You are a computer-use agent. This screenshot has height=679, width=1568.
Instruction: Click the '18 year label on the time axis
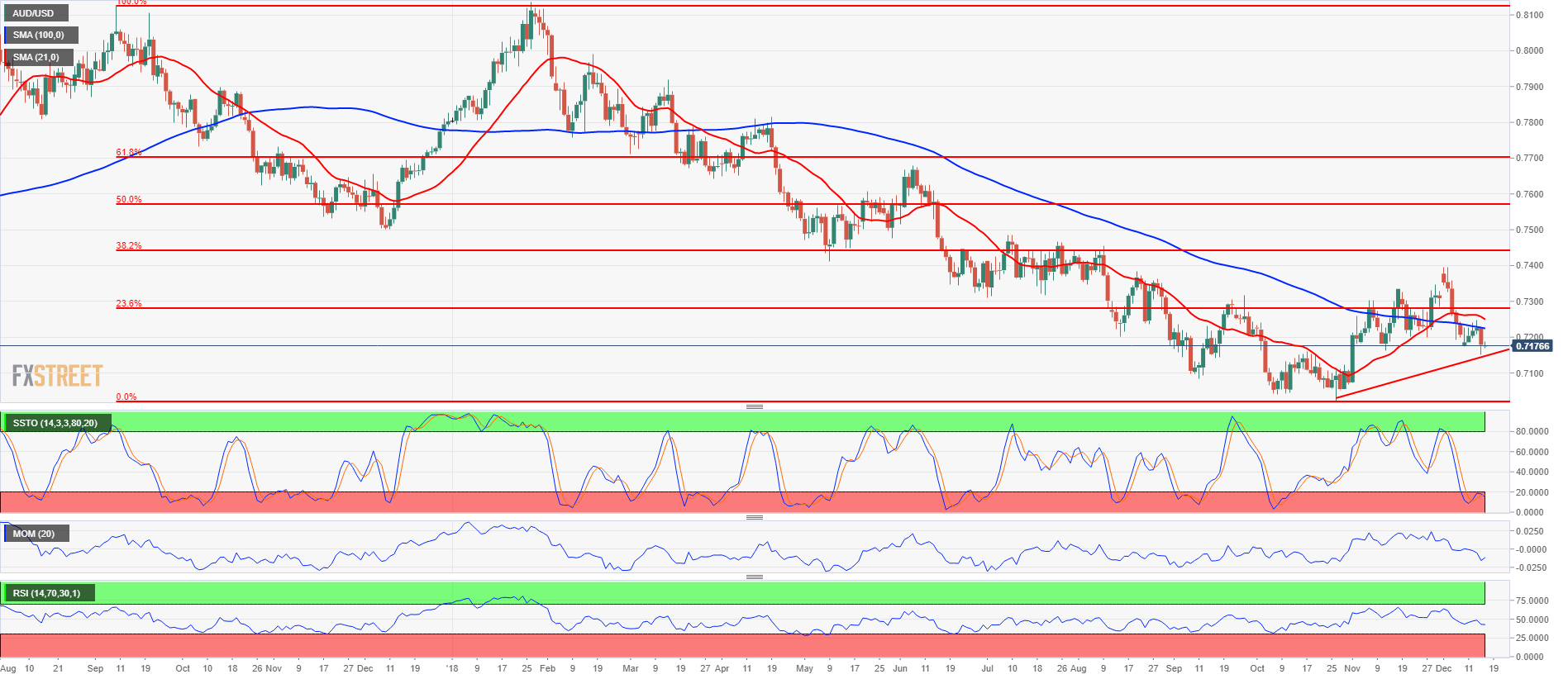(x=452, y=668)
